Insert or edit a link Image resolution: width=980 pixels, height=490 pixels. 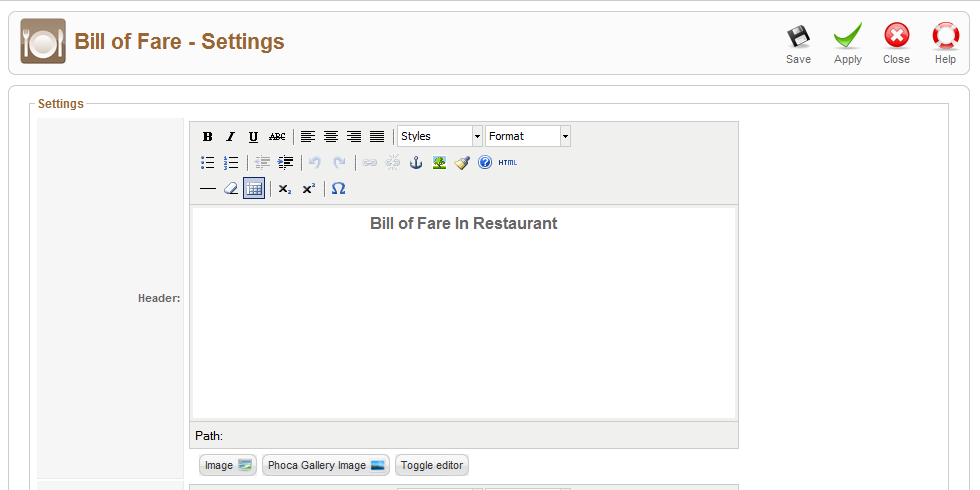(x=369, y=162)
